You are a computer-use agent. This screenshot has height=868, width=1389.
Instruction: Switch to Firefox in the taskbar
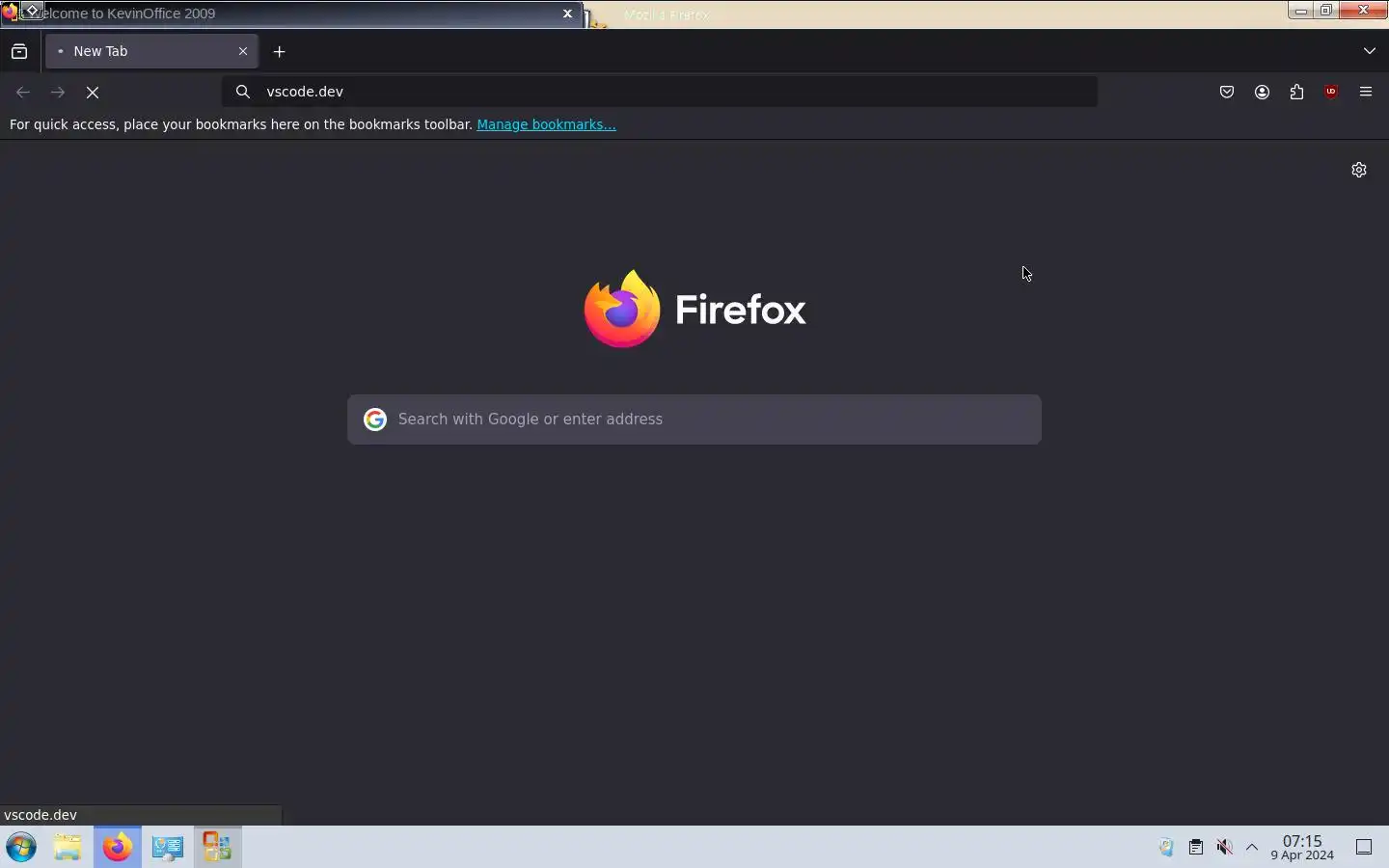118,848
